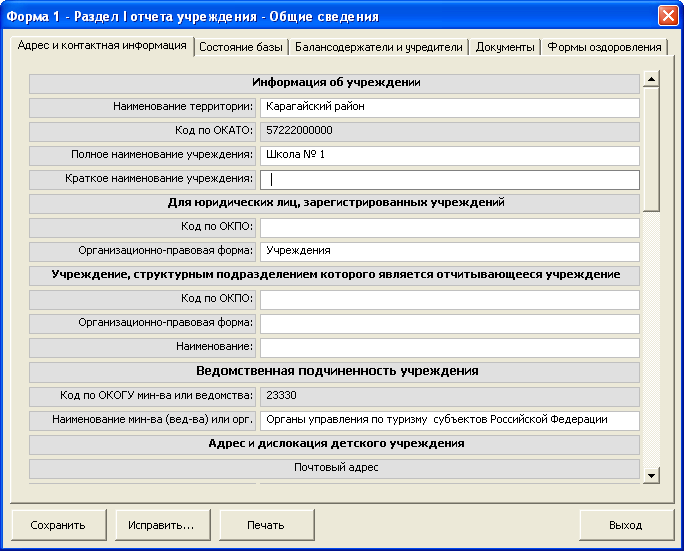Click the Полное наименование учреждения label
The width and height of the screenshot is (684, 551).
[142, 155]
